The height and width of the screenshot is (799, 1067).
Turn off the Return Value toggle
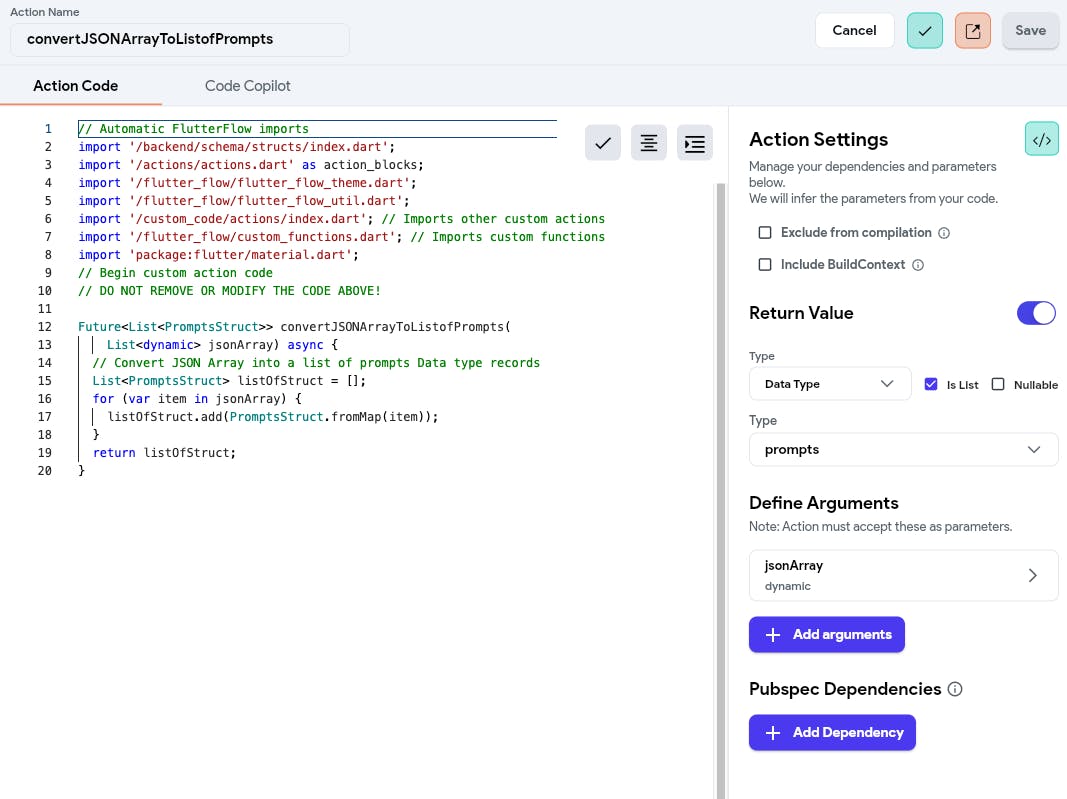[1036, 313]
